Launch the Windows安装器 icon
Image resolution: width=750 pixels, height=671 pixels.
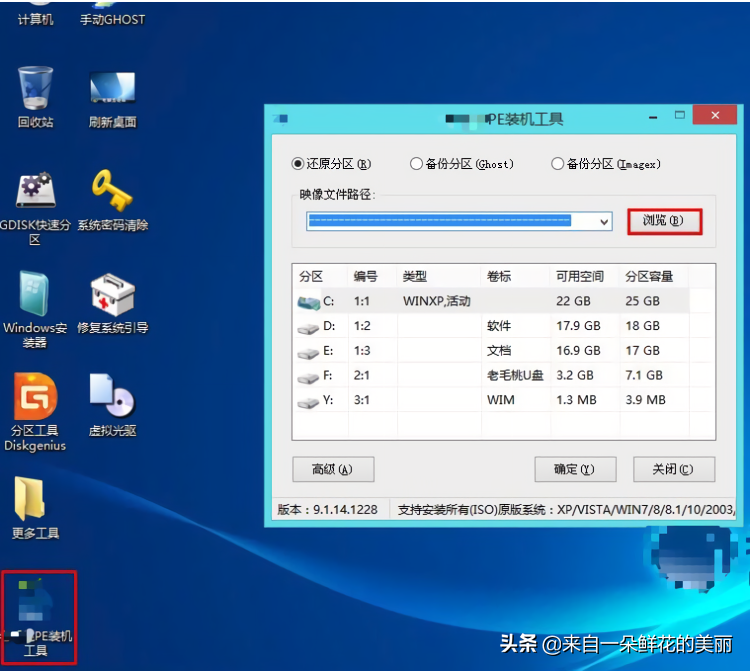(x=34, y=309)
